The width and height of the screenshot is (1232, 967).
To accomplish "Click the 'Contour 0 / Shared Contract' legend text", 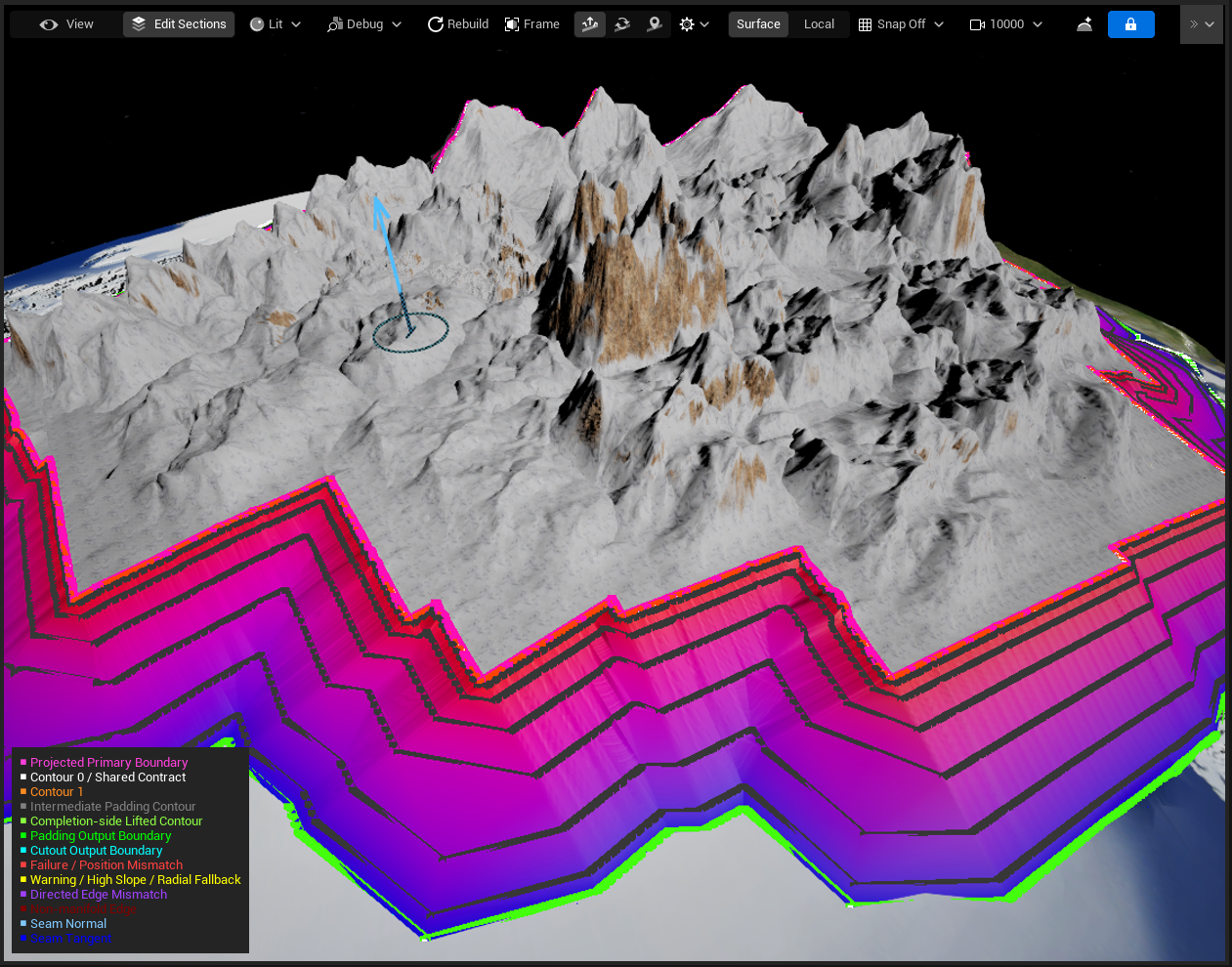I will pyautogui.click(x=107, y=778).
